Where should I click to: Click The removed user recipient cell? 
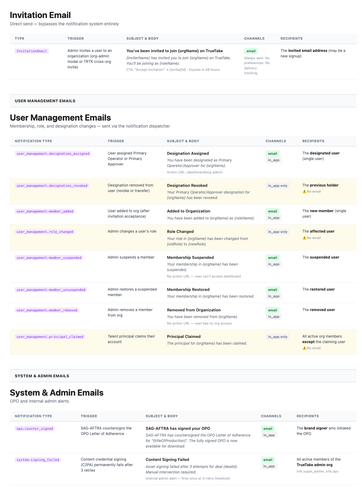(x=319, y=310)
